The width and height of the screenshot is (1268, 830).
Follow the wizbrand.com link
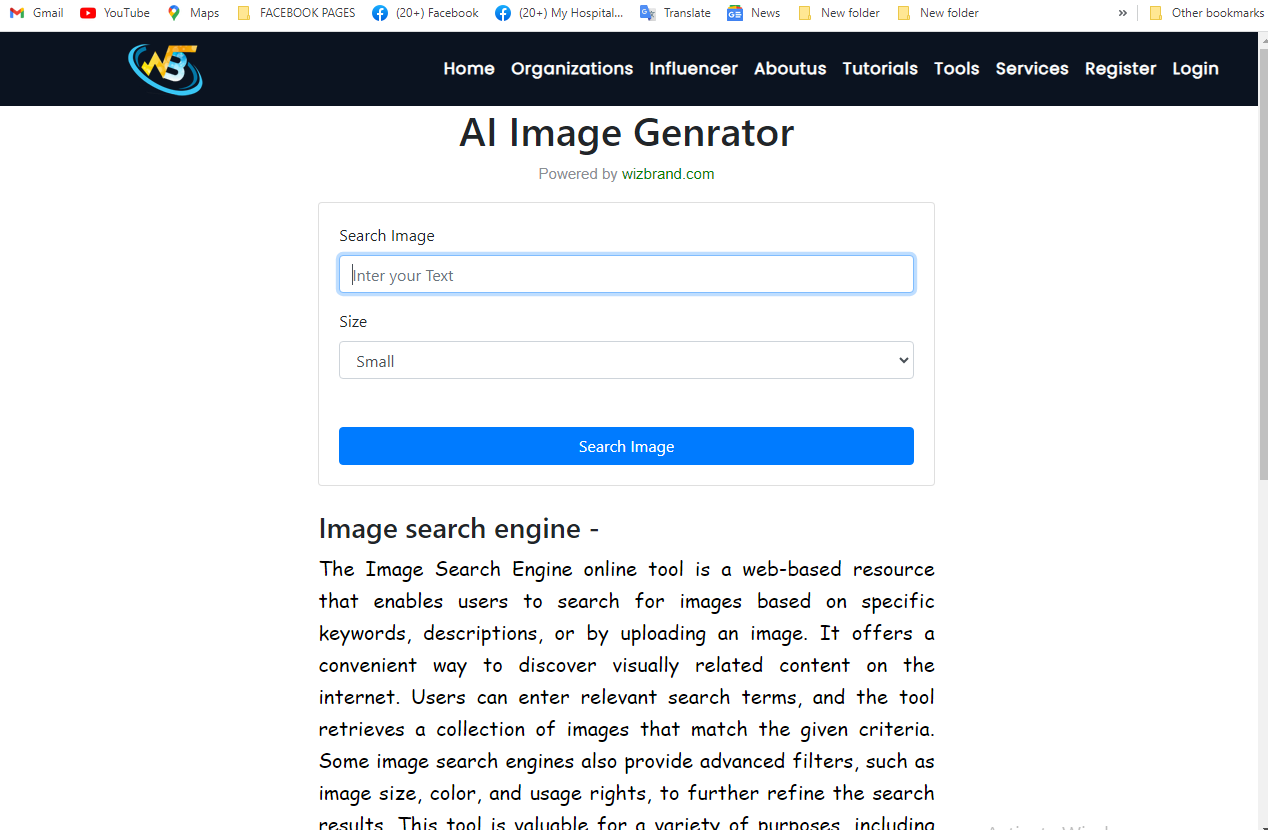[668, 173]
